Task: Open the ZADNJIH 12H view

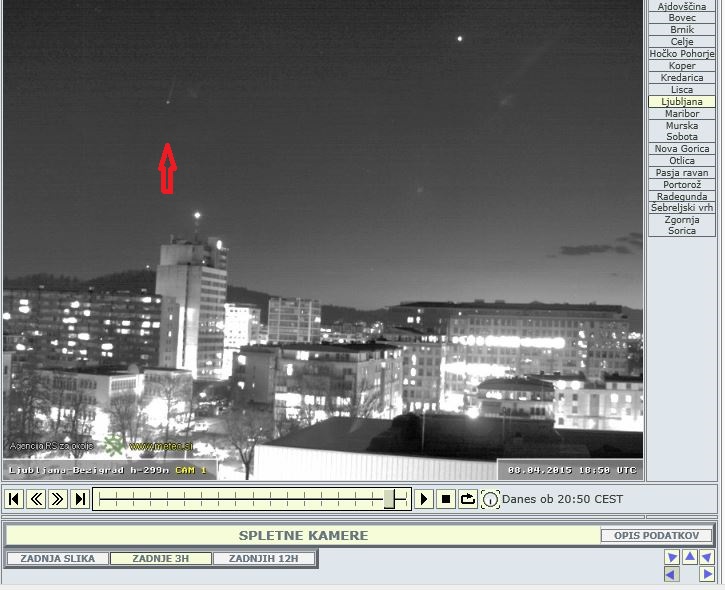Action: 264,558
